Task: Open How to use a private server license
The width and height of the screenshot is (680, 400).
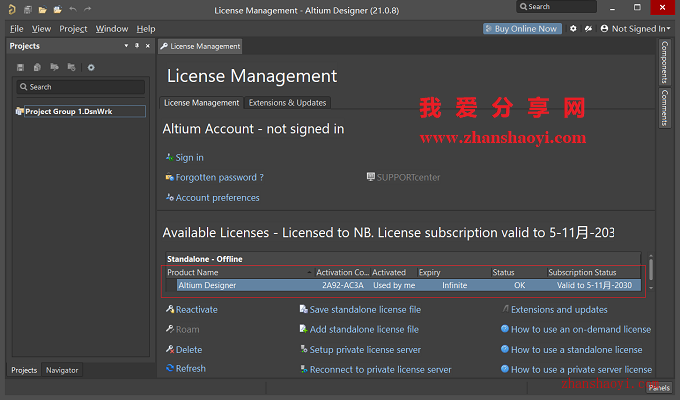Action: [581, 370]
